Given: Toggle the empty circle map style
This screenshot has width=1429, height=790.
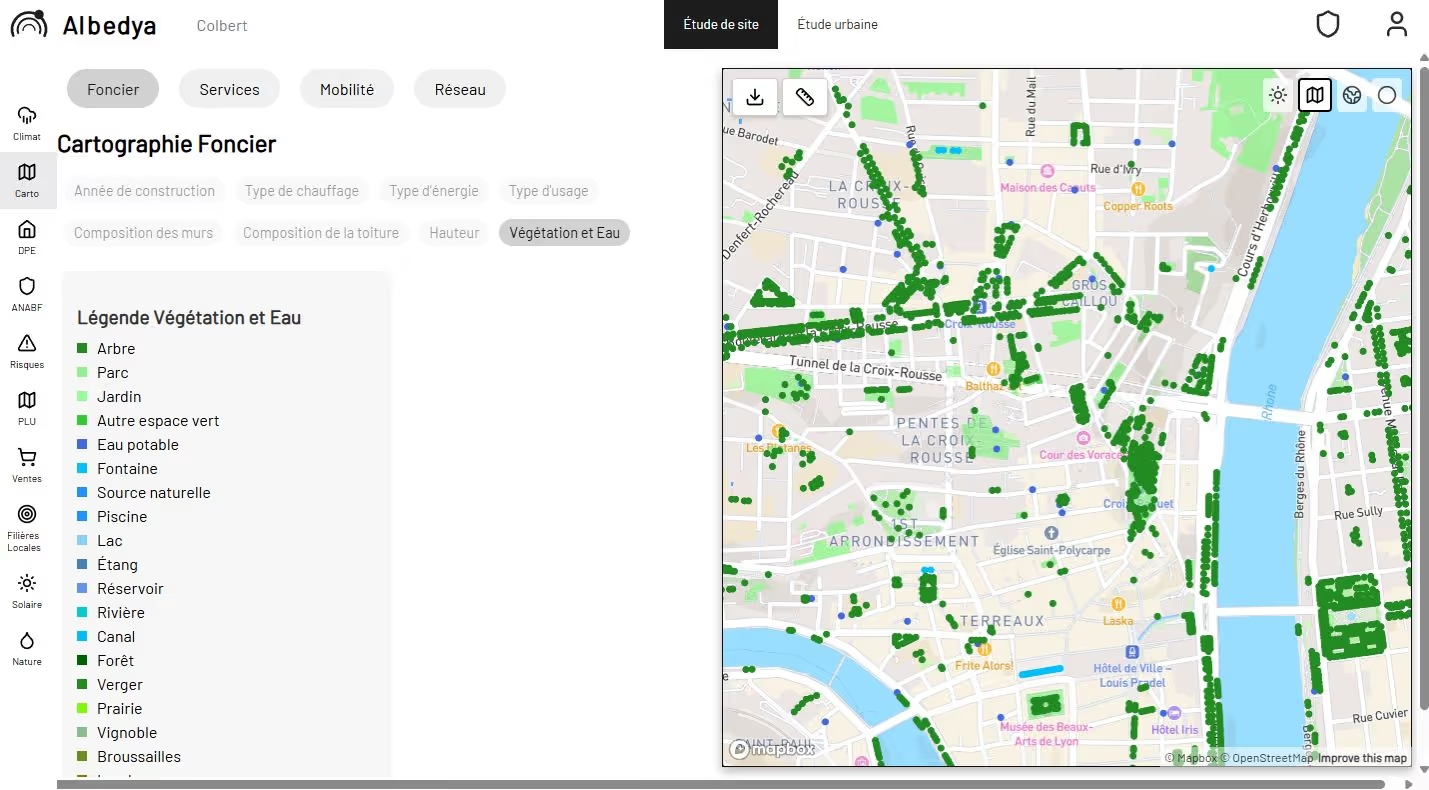Looking at the screenshot, I should click(1387, 96).
